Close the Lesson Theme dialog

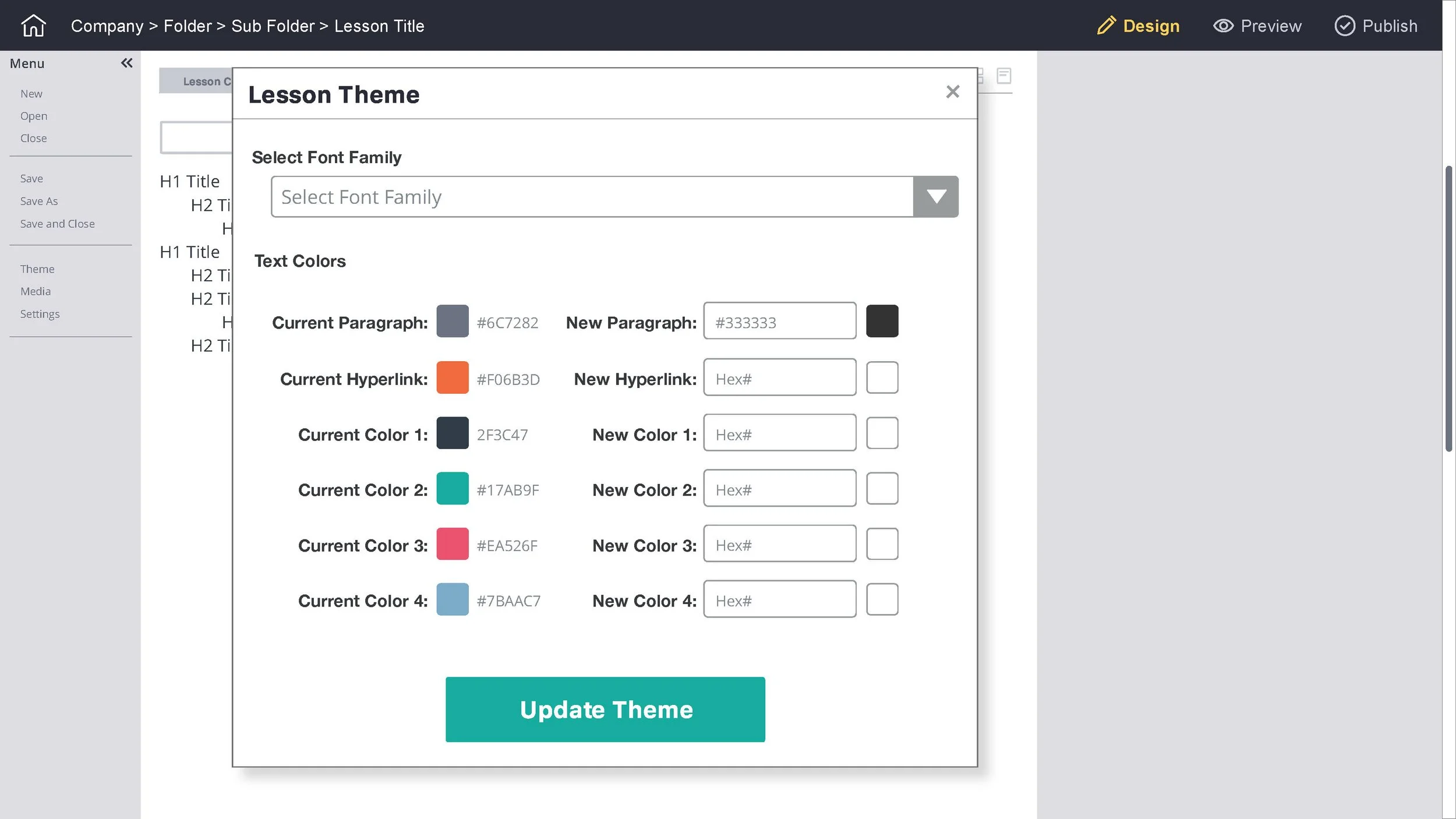(952, 91)
